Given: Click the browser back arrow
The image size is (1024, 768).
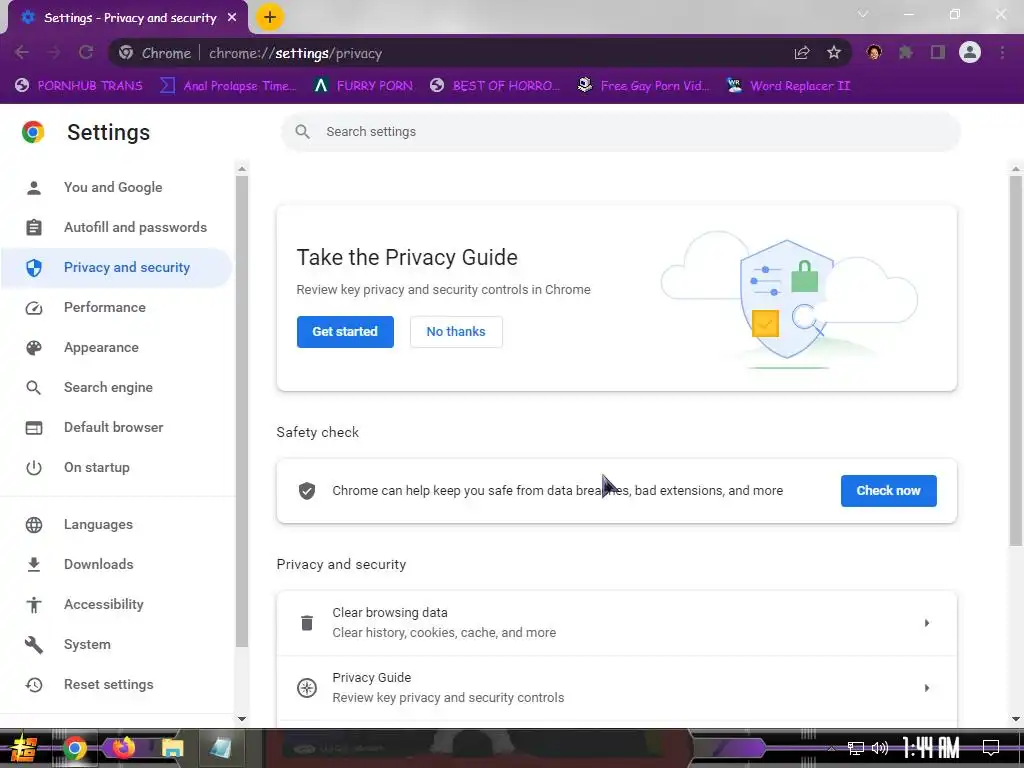Looking at the screenshot, I should coord(22,53).
